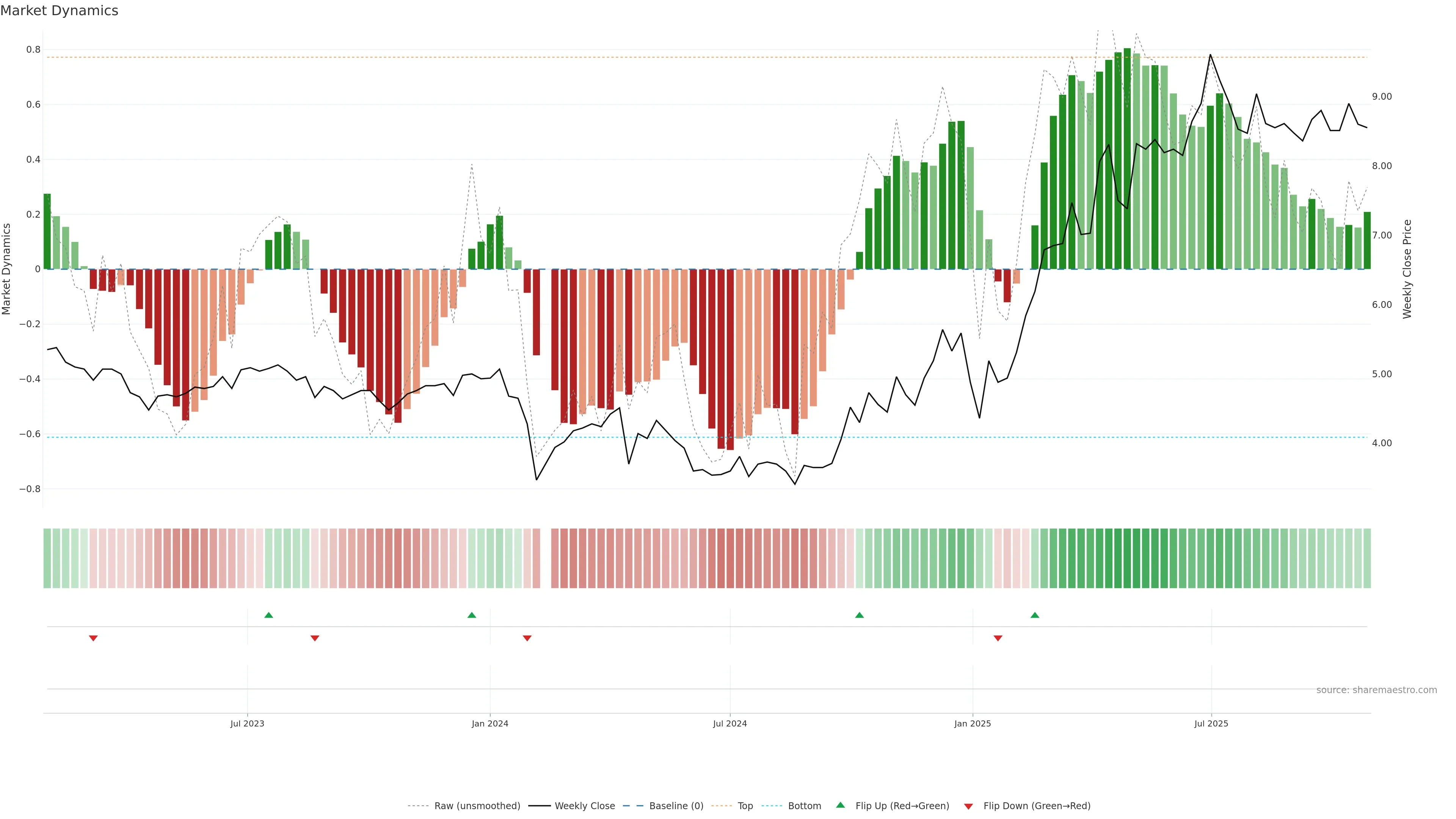Click Flip Down legend triangle icon
Viewport: 1456px width, 819px height.
(968, 806)
